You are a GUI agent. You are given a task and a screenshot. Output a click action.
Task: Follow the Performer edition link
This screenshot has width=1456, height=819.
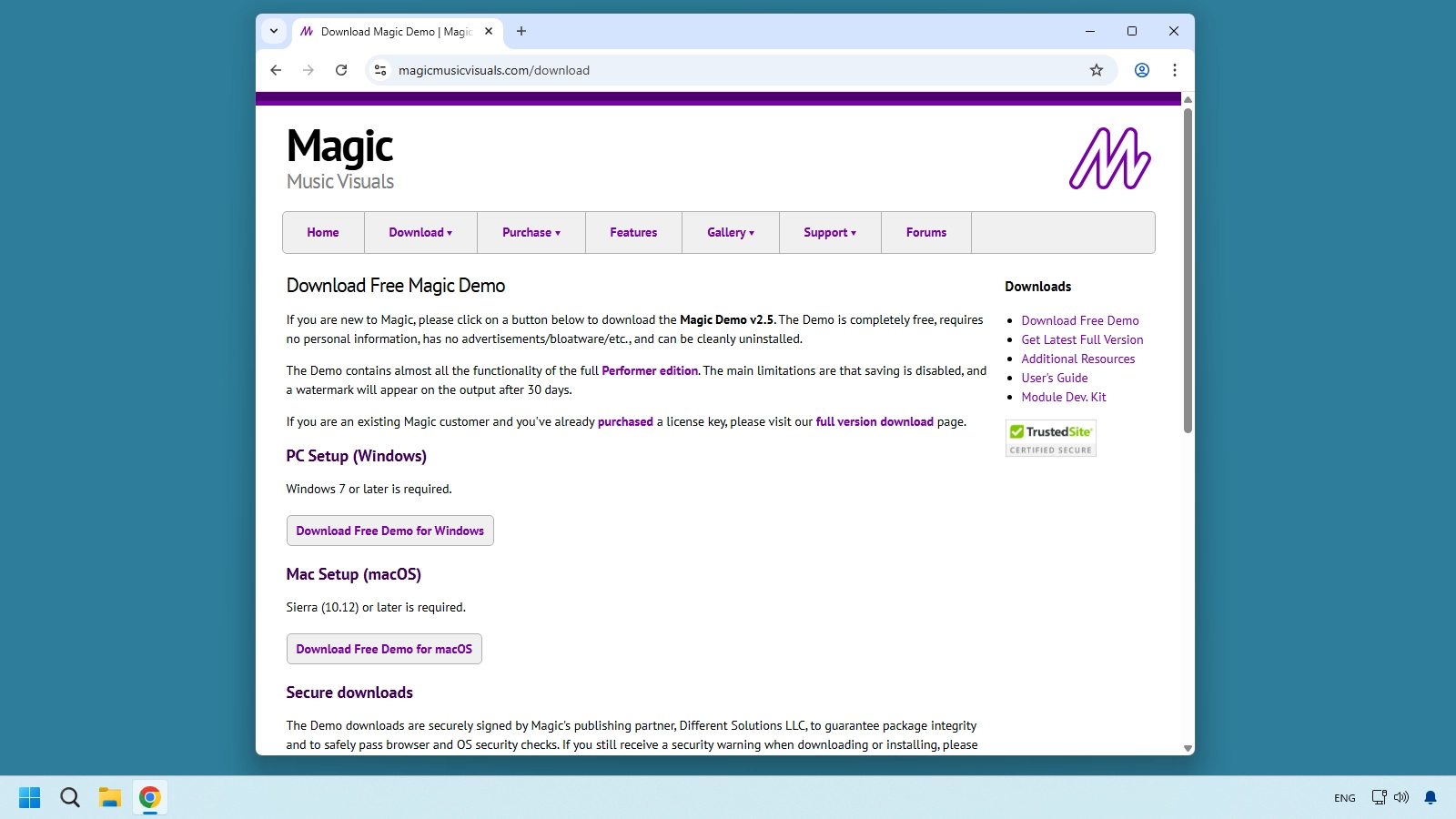point(650,370)
